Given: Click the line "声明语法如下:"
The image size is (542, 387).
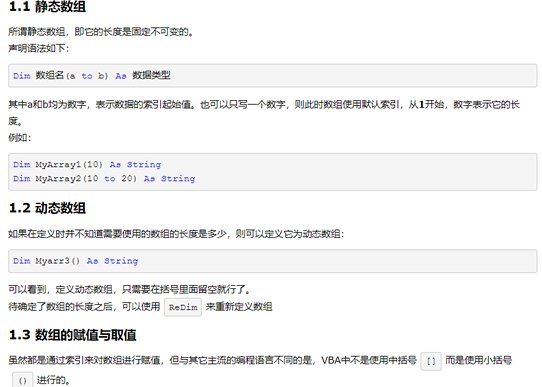Looking at the screenshot, I should click(39, 48).
